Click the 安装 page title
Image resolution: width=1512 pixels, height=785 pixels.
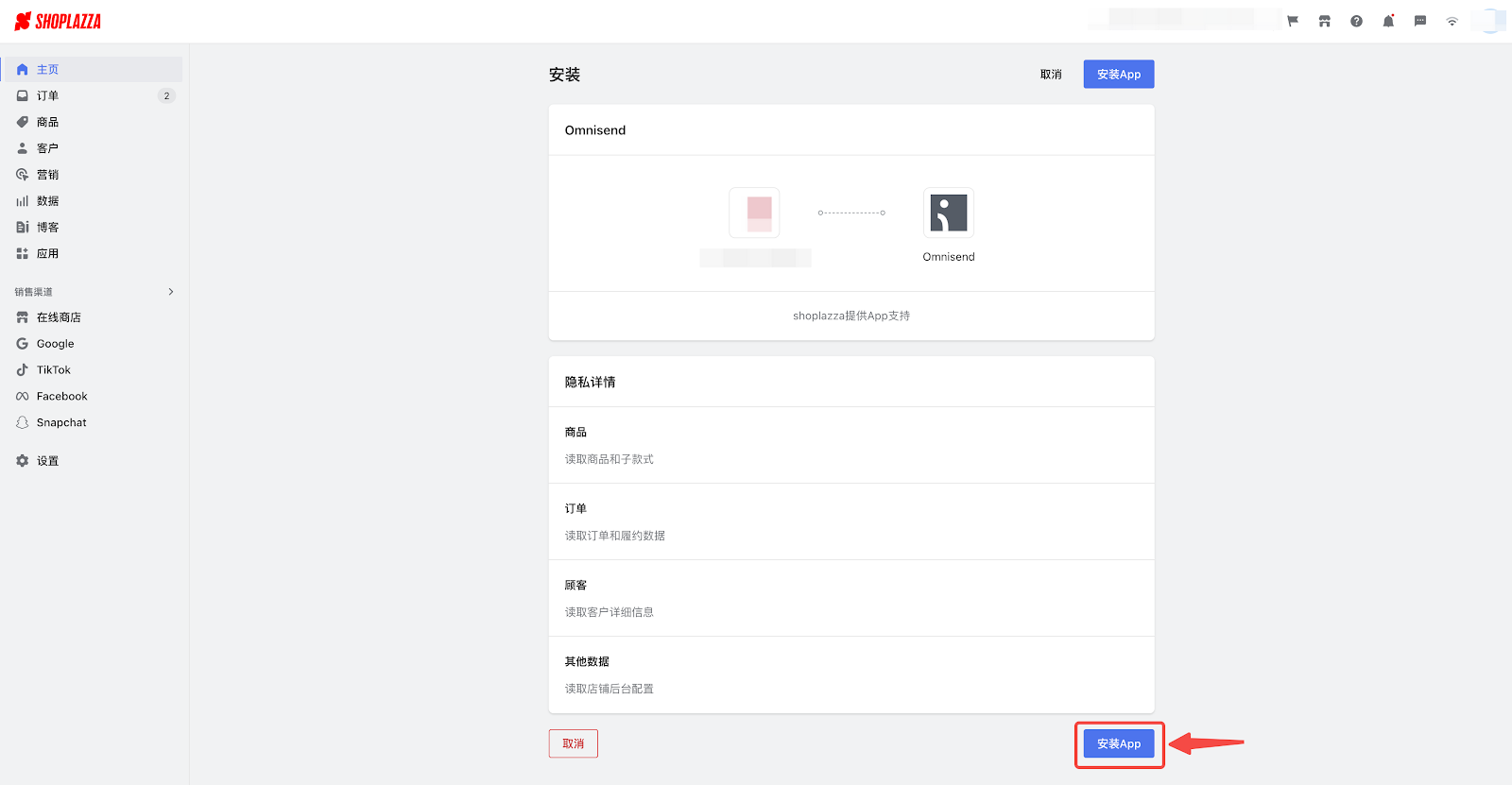tap(565, 75)
